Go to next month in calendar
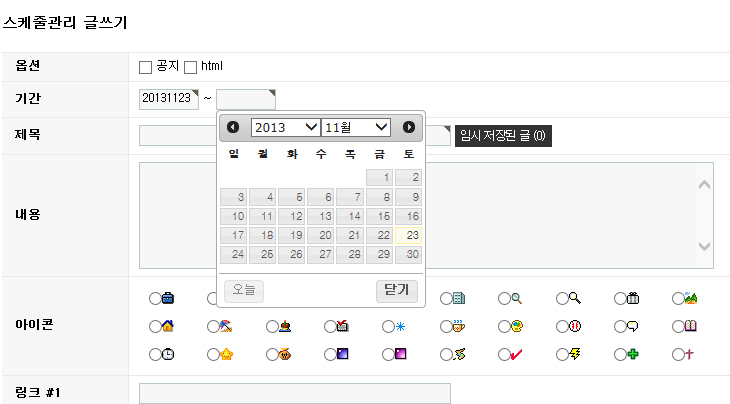730x404 pixels. 409,127
